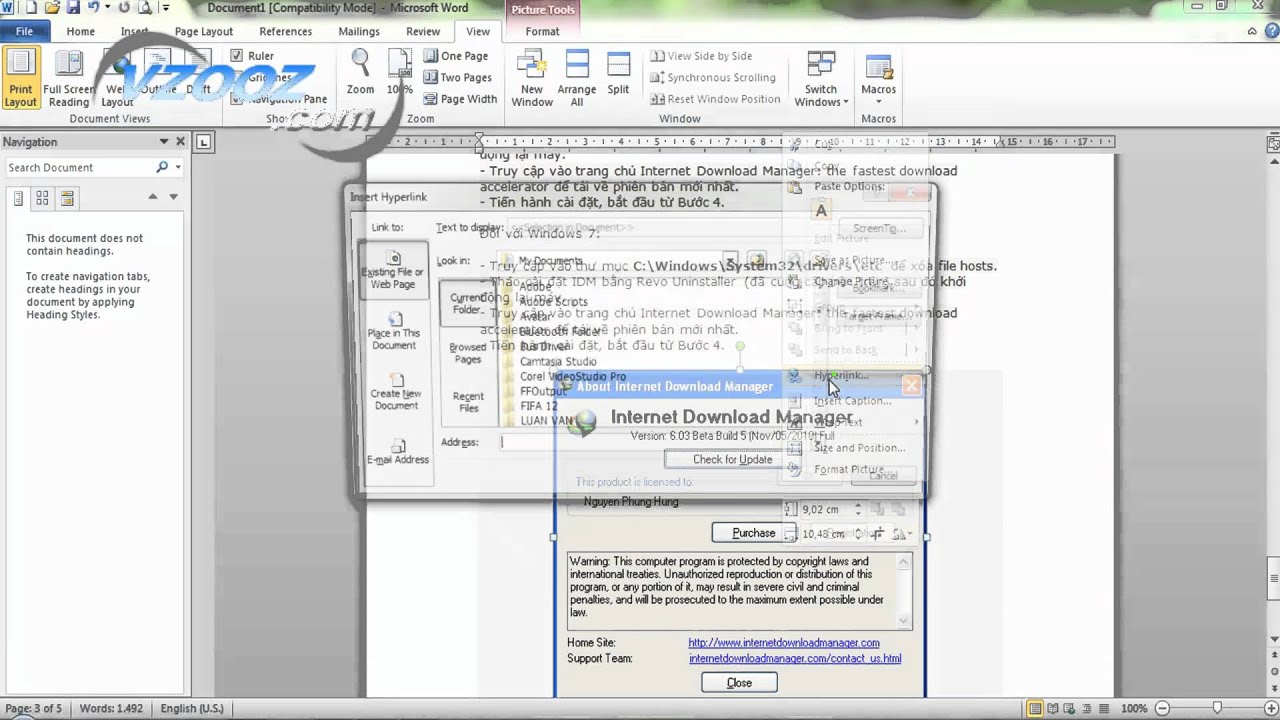Switch to the Review tab

pos(423,31)
